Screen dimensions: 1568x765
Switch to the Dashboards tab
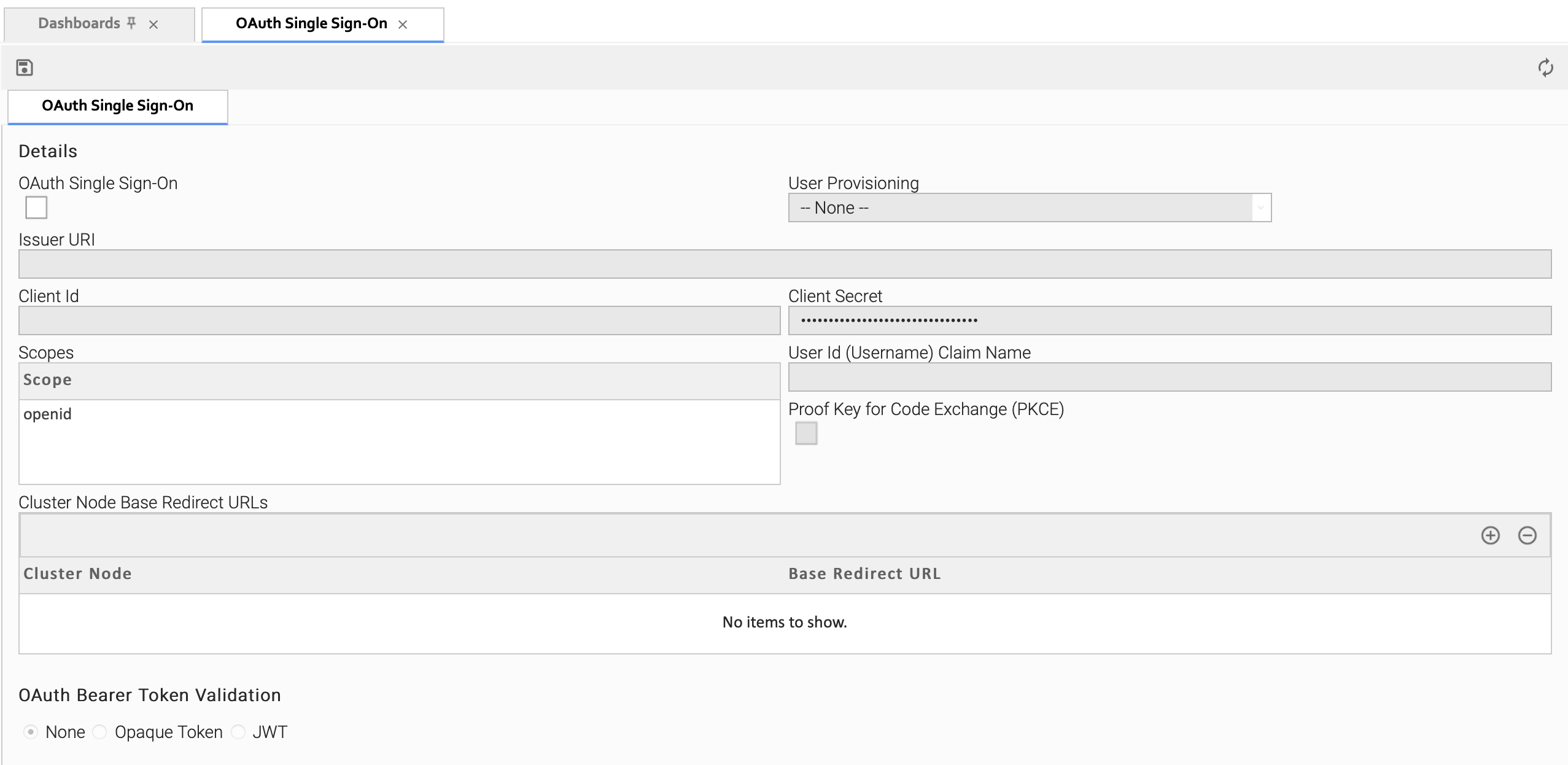pos(79,24)
